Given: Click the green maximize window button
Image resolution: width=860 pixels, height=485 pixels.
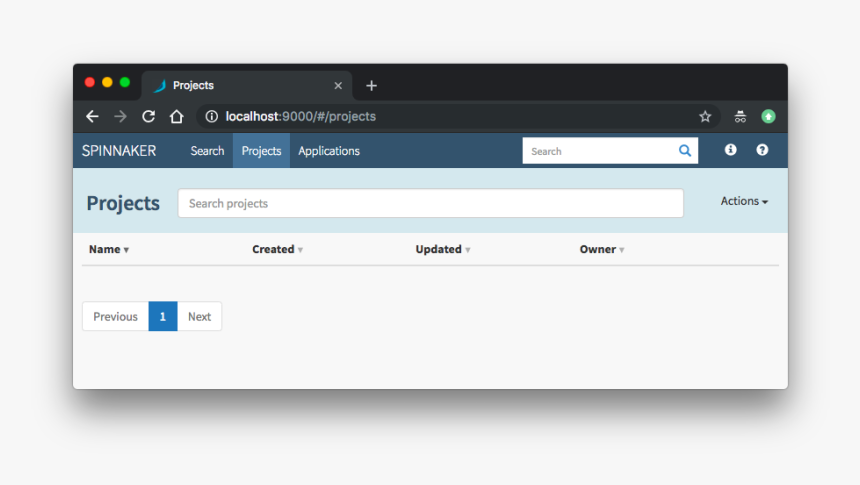Looking at the screenshot, I should point(125,82).
